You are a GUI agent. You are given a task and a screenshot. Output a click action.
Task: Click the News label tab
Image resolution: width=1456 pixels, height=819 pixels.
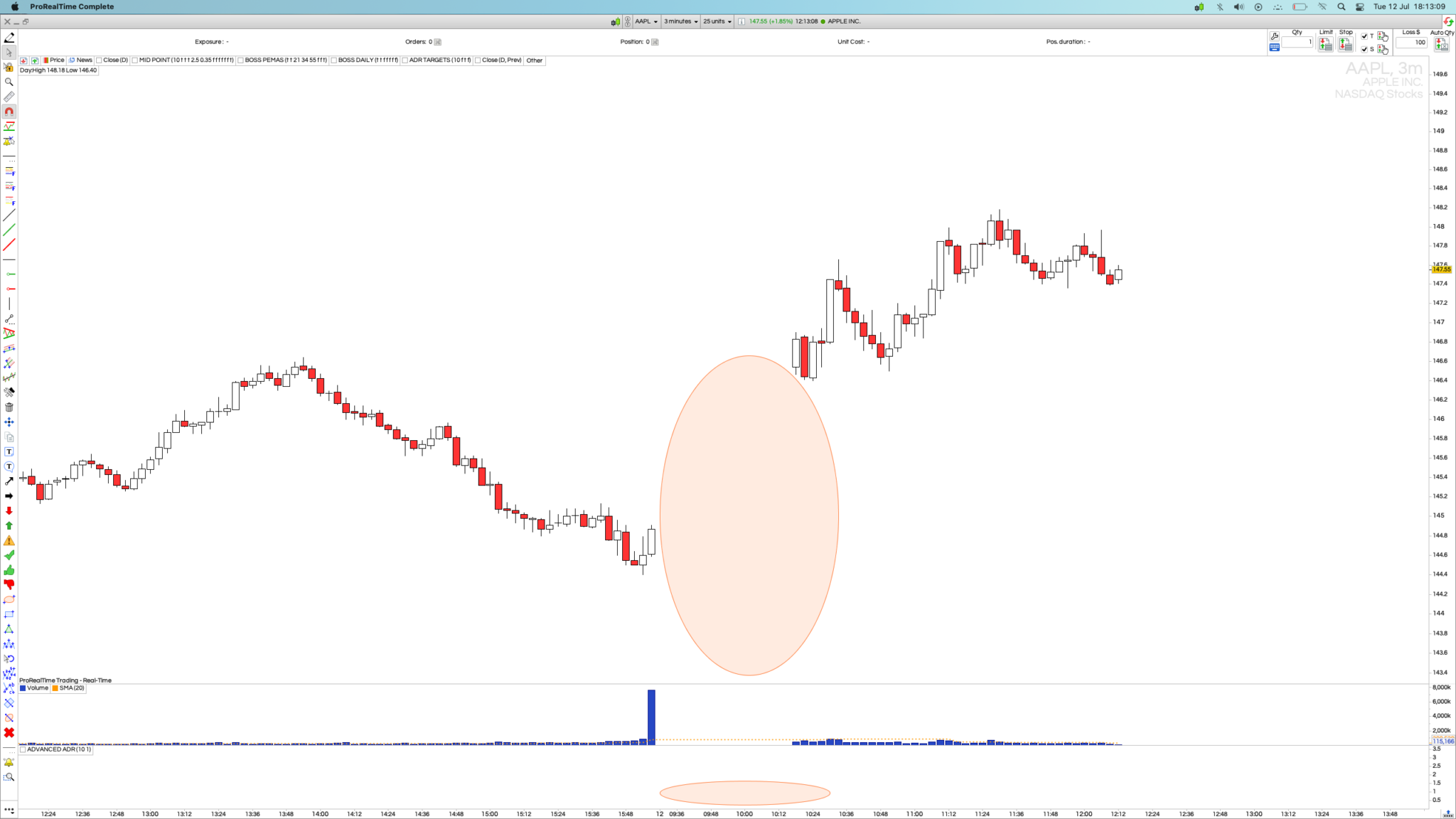(x=84, y=60)
